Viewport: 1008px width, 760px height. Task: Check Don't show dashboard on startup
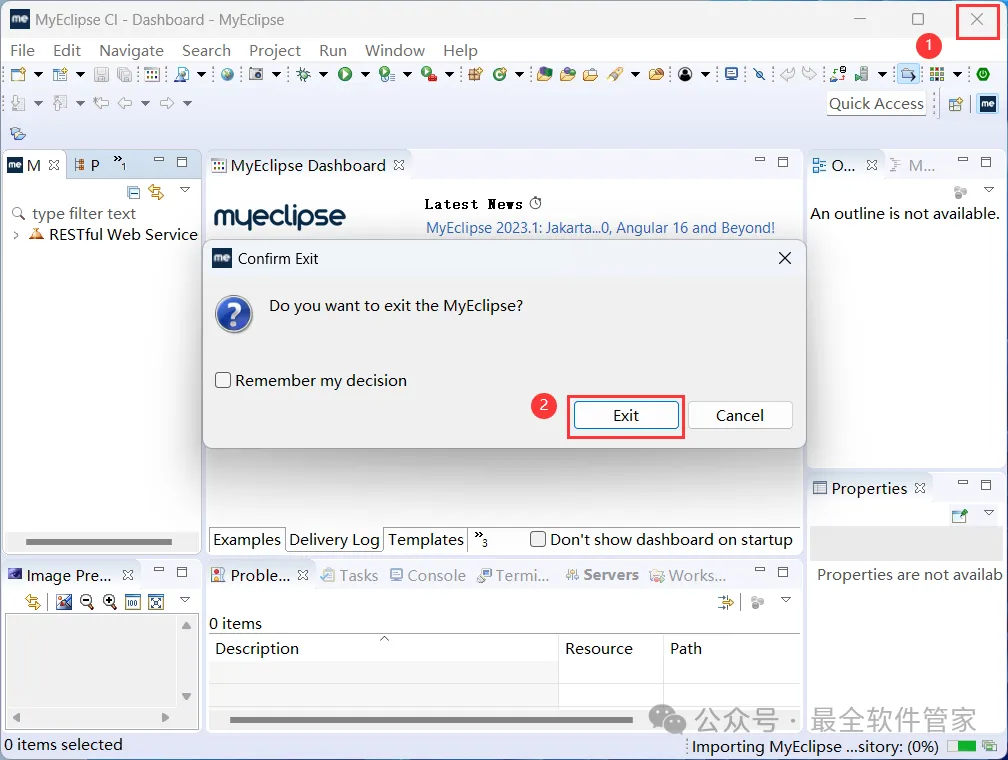click(x=538, y=539)
